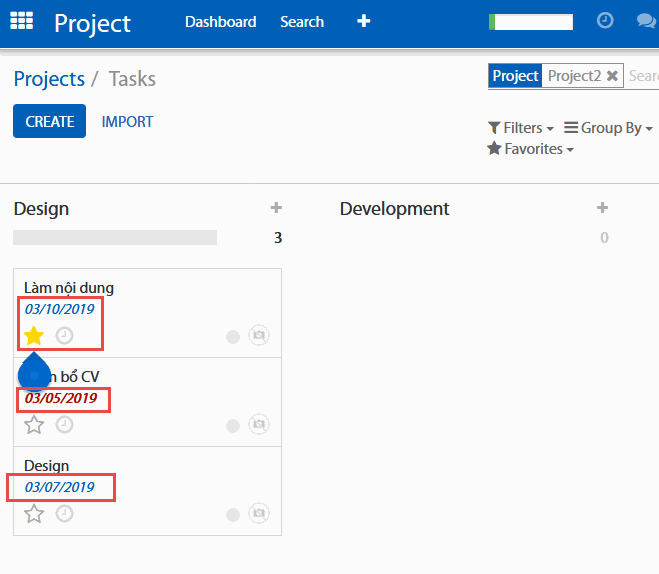Open the Dashboard menu
Image resolution: width=659 pixels, height=574 pixels.
pos(220,22)
